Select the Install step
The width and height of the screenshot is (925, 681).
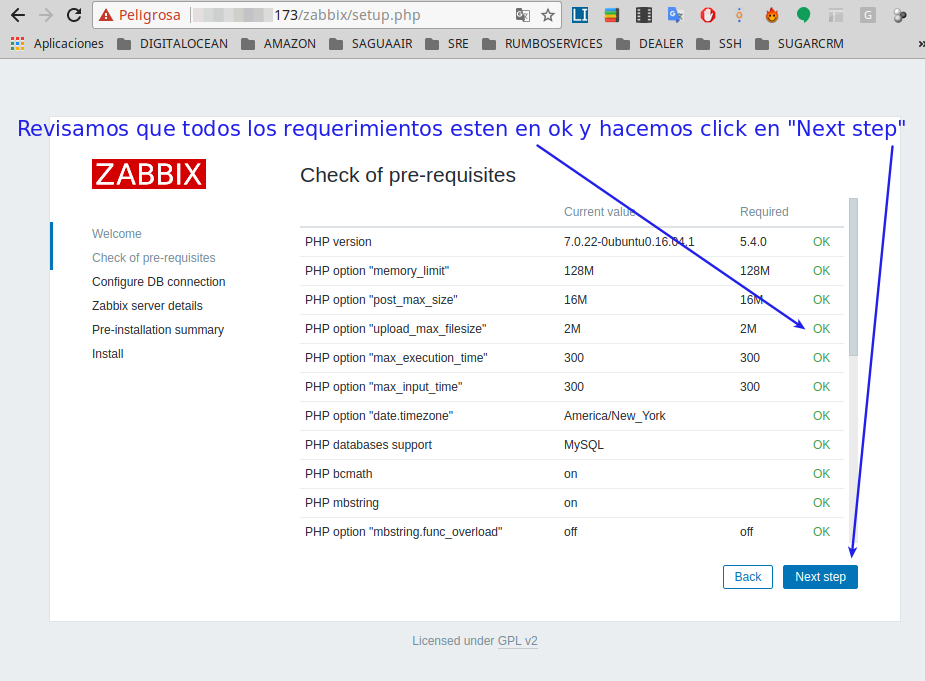coord(107,353)
